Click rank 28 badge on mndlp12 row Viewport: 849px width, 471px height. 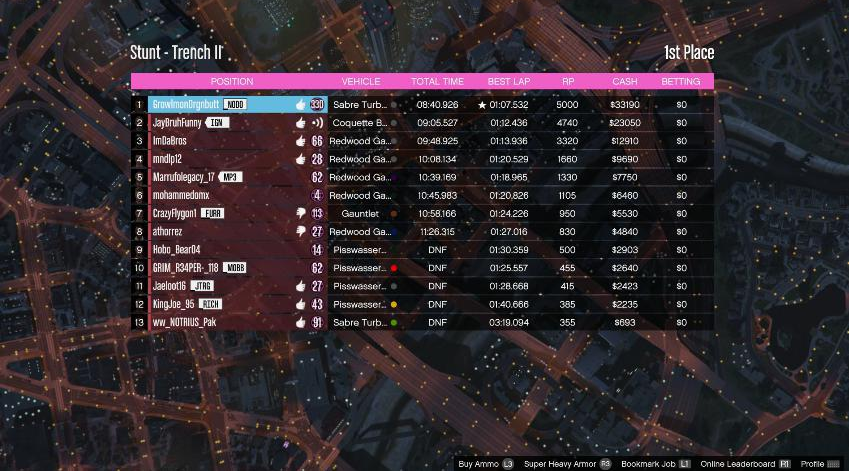(x=317, y=159)
